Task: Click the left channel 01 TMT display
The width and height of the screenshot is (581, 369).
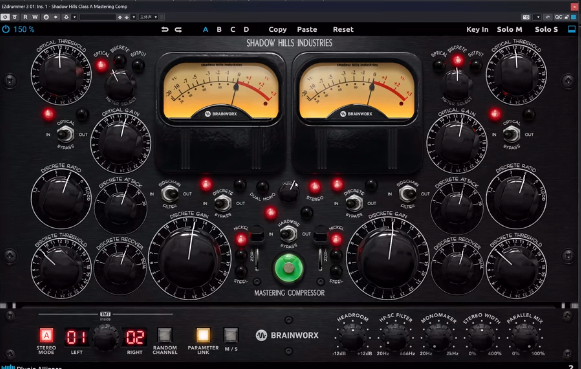Action: [77, 337]
